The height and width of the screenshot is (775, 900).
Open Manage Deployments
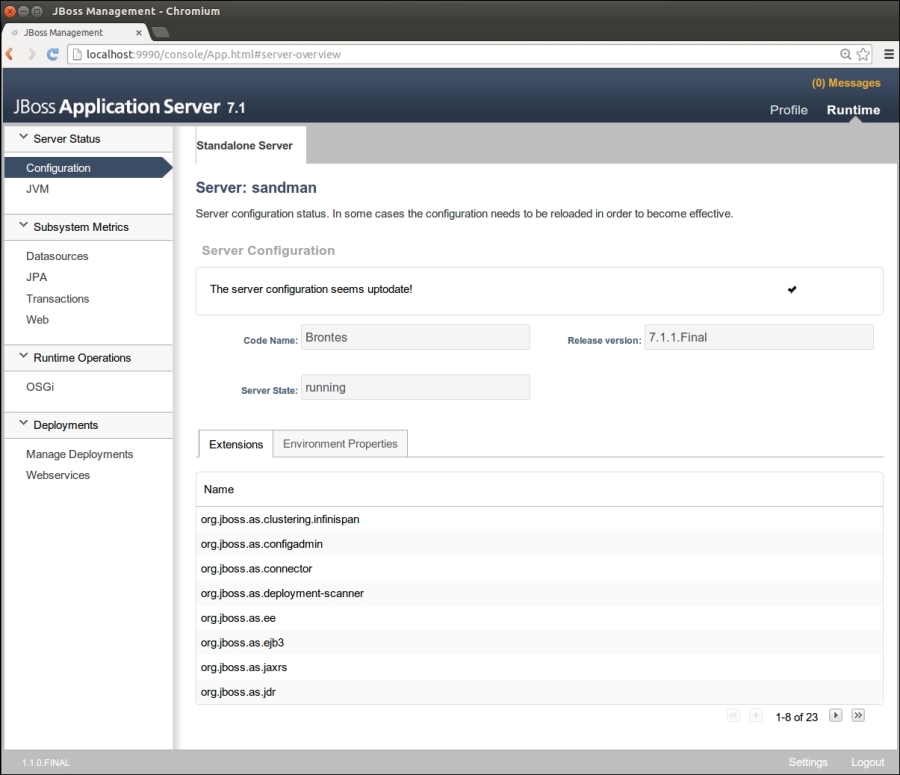click(x=79, y=454)
